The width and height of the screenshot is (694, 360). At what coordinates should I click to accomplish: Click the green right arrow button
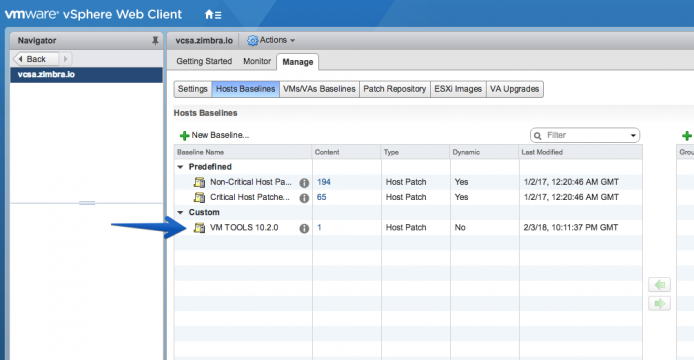659,303
